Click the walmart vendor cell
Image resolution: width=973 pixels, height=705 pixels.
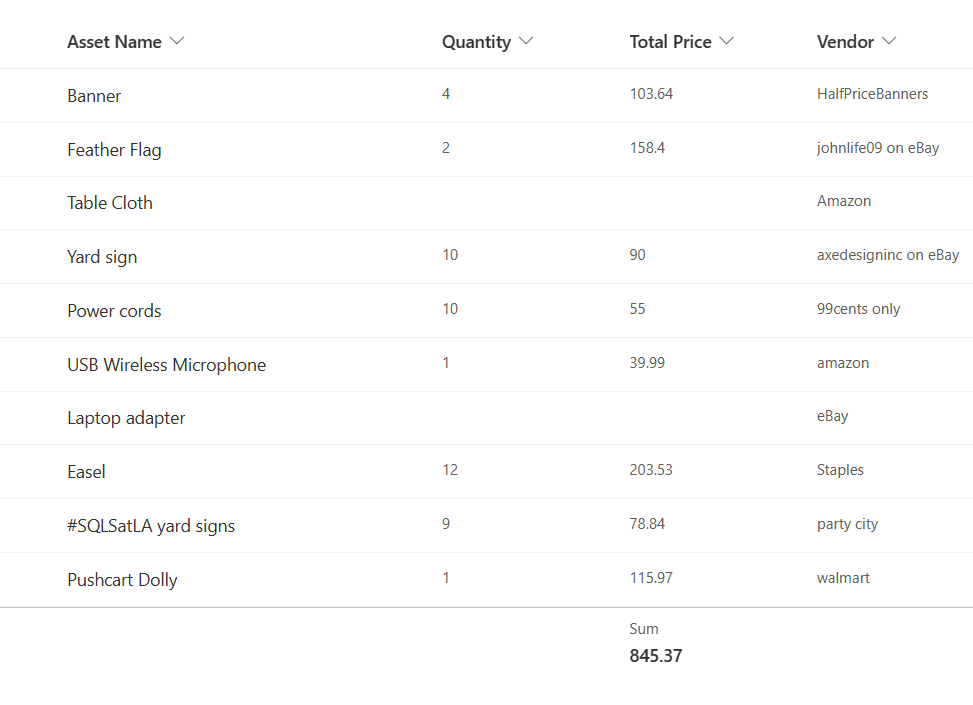coord(843,578)
